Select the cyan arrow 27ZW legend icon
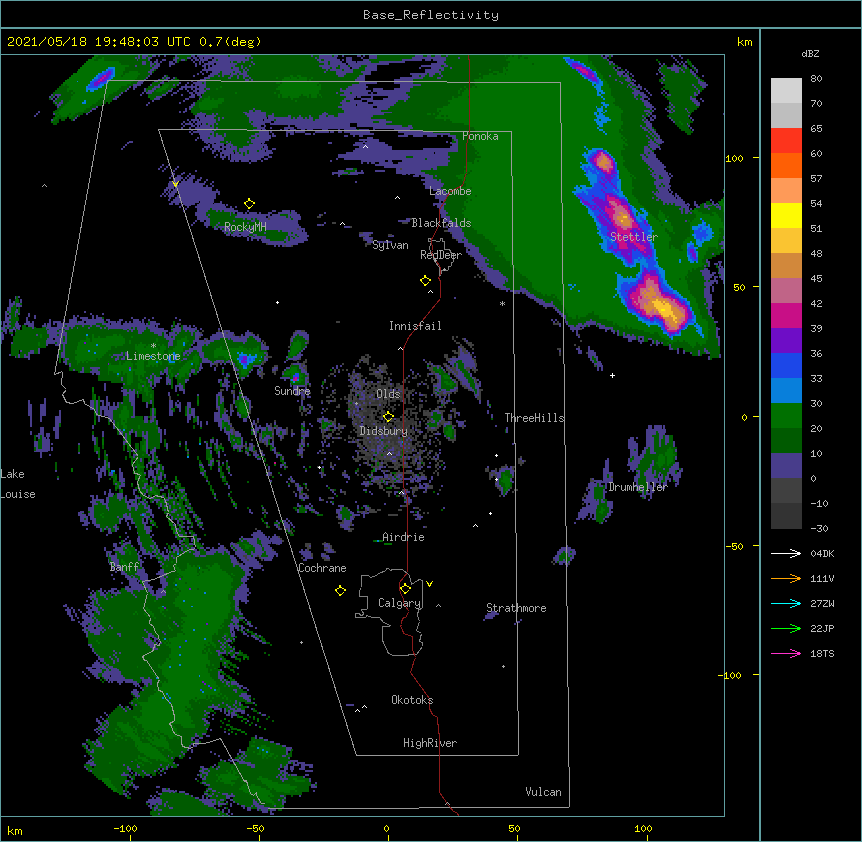Image resolution: width=862 pixels, height=842 pixels. [x=786, y=603]
